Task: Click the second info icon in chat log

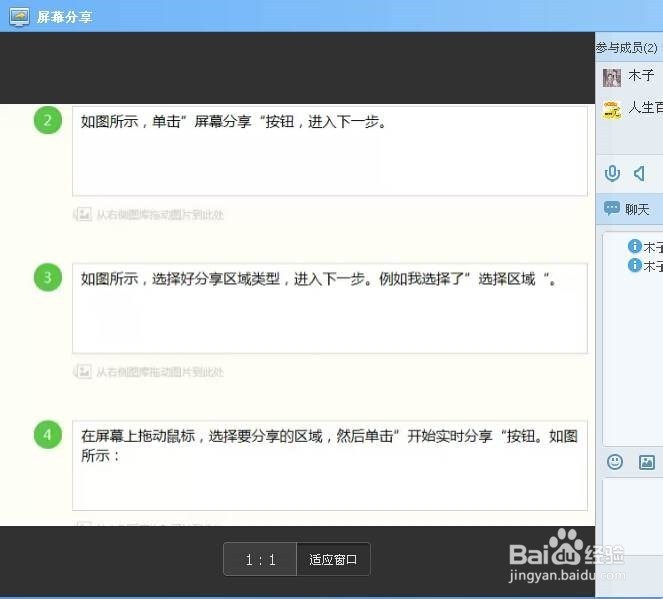Action: pyautogui.click(x=635, y=265)
